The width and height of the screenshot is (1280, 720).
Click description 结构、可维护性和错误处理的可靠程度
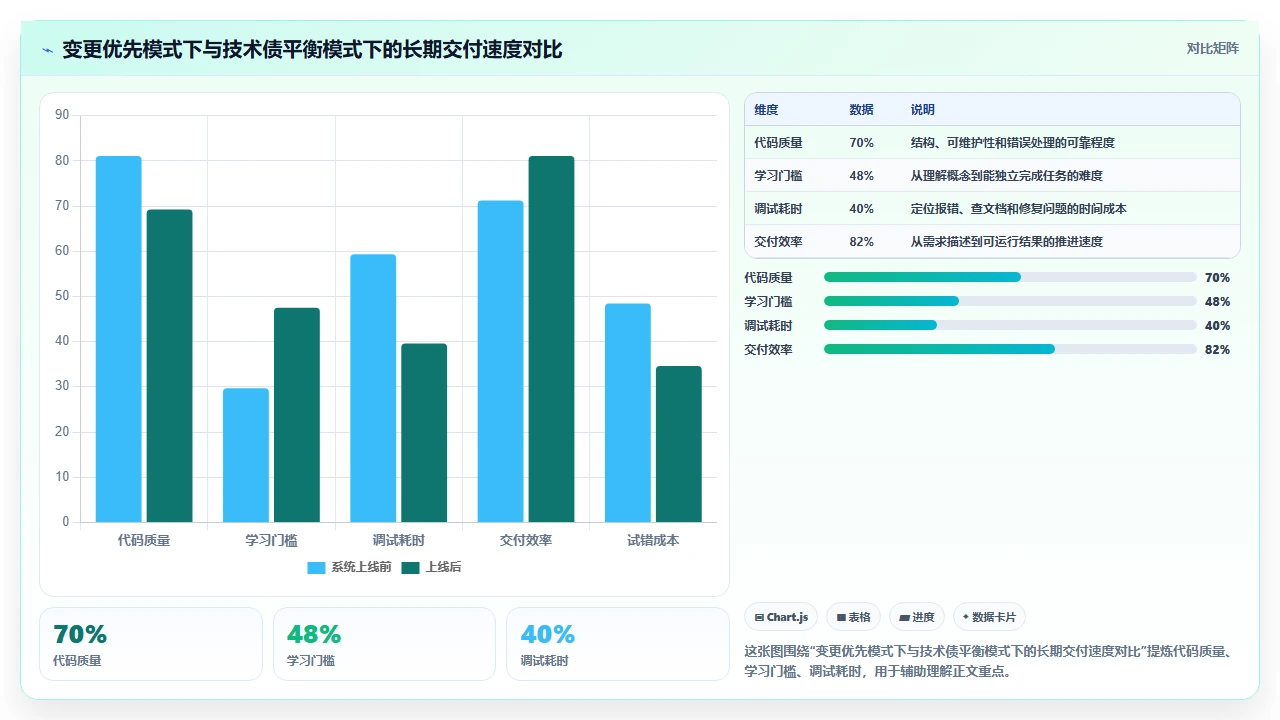click(x=1012, y=142)
